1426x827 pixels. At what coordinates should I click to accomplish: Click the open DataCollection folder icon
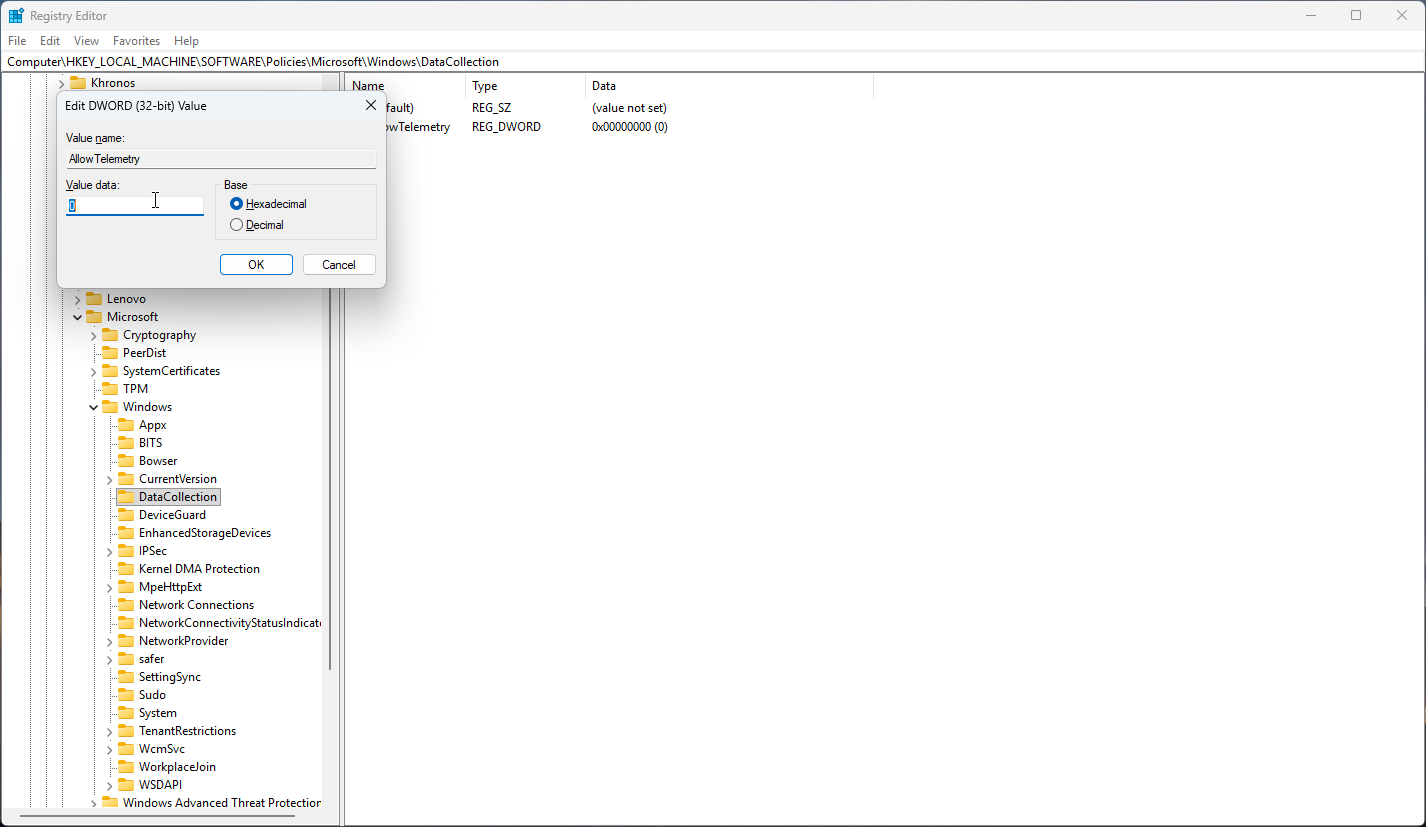coord(126,497)
